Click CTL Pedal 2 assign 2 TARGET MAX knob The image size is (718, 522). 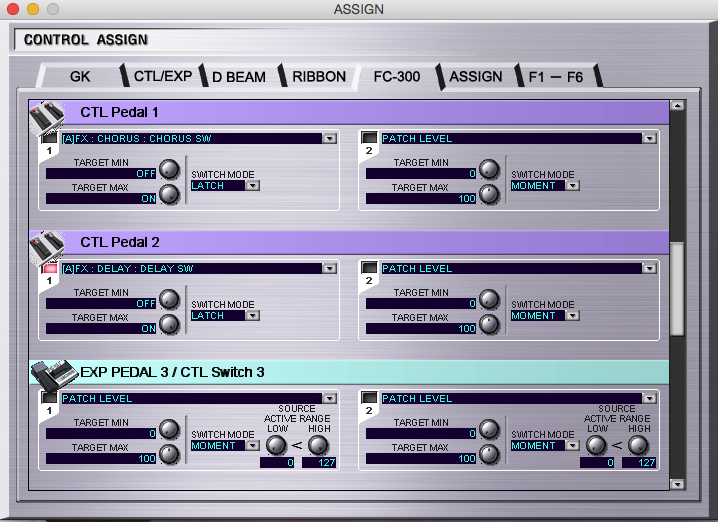[489, 324]
